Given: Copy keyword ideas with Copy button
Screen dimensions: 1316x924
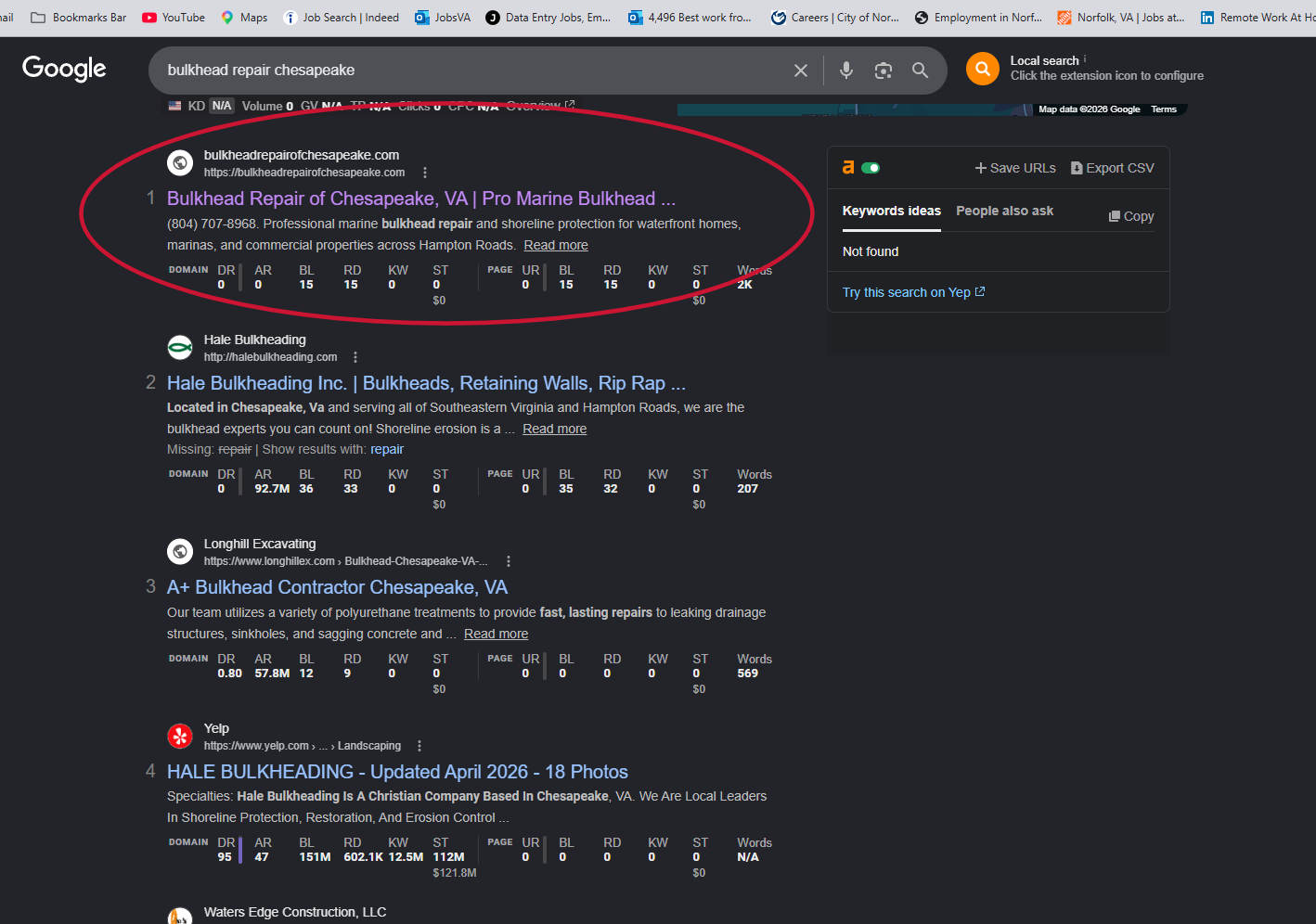Looking at the screenshot, I should tap(1131, 216).
